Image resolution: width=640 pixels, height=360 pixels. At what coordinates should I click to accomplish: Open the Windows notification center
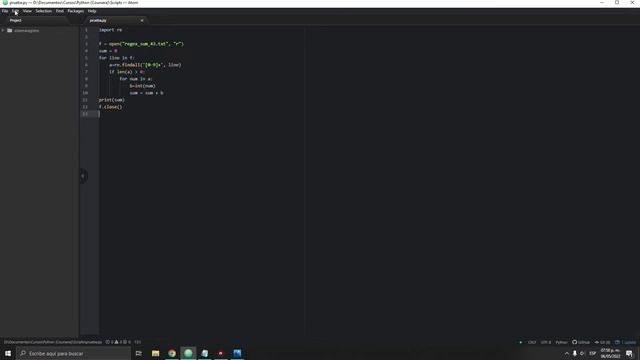629,353
